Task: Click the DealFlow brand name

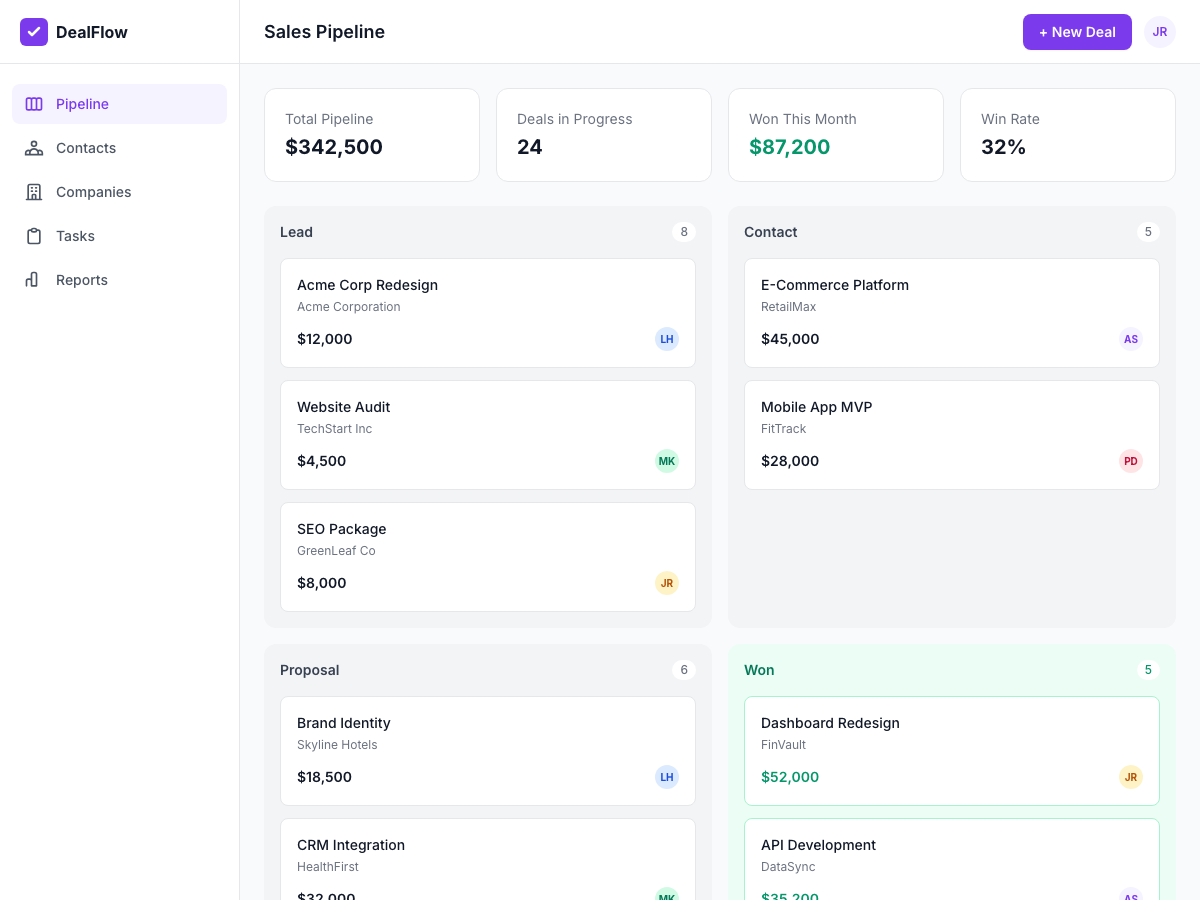Action: tap(92, 32)
